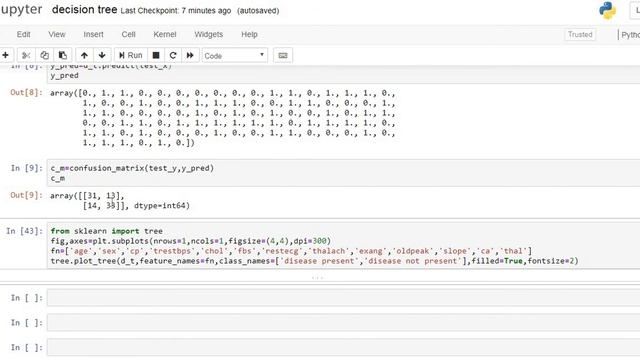The image size is (640, 360).
Task: Click the y_pred line in the top cell
Action: click(64, 76)
